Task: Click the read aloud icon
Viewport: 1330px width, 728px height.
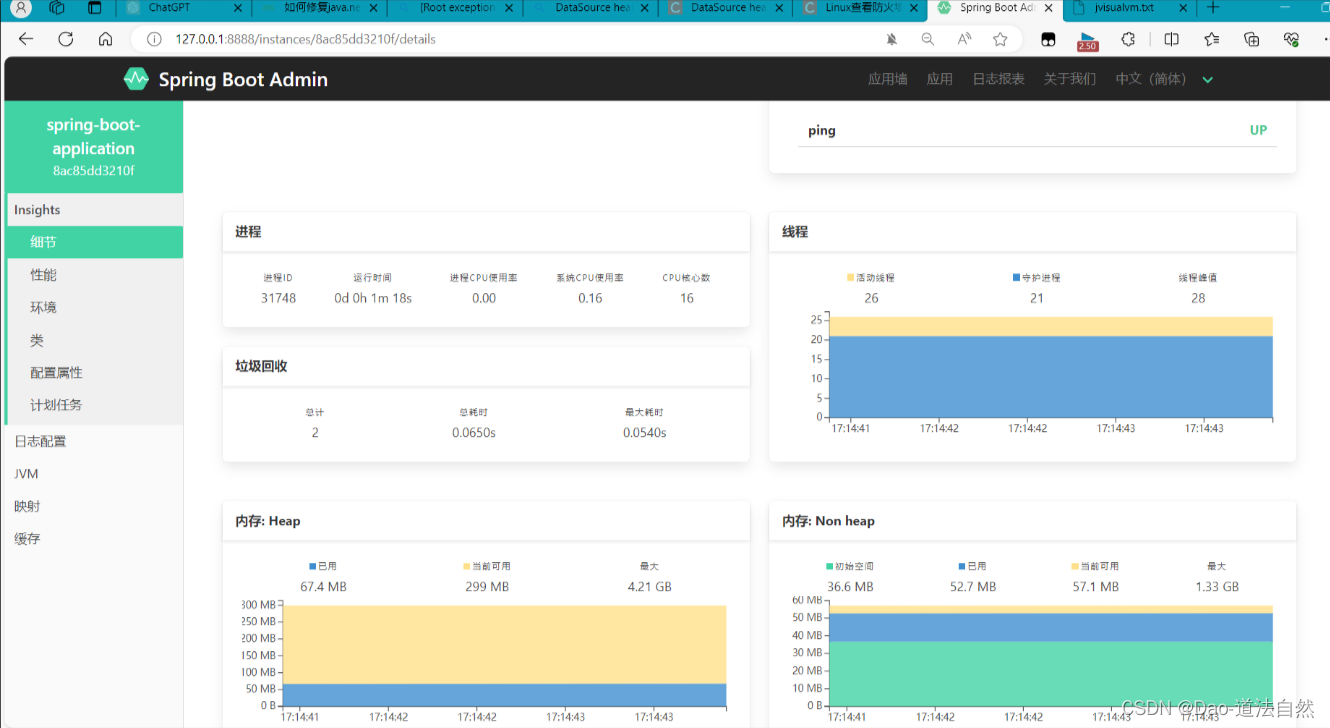Action: (x=964, y=39)
